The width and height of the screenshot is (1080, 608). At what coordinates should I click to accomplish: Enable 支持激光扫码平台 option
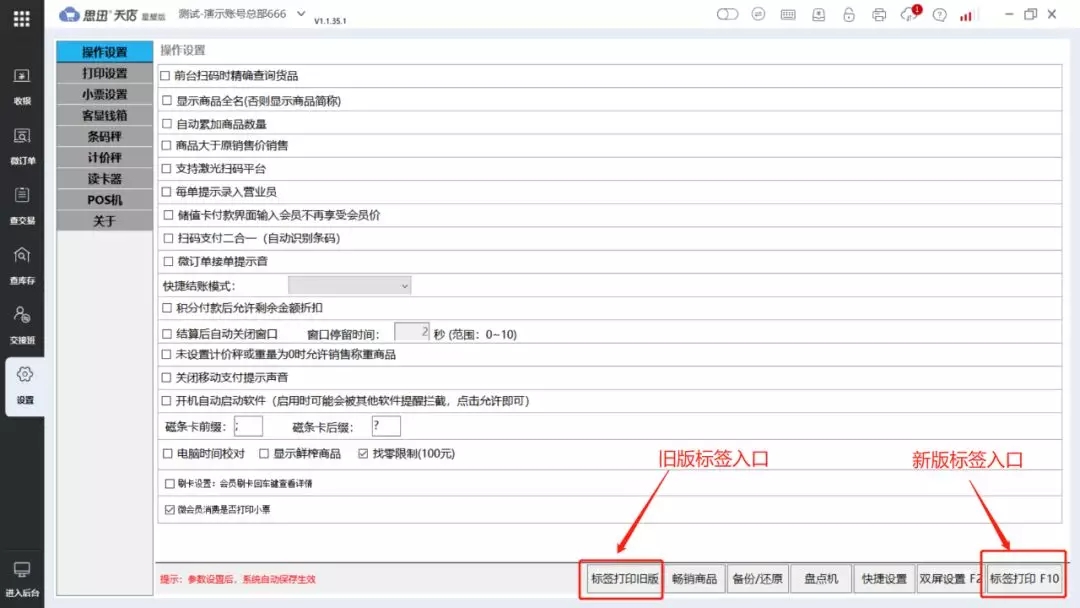tap(165, 169)
